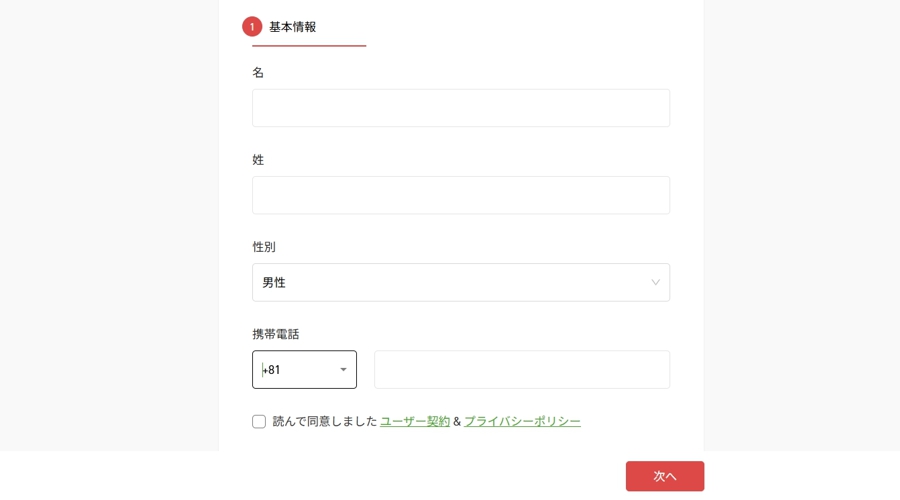Viewport: 900px width, 500px height.
Task: Open the +81 country code dropdown
Action: click(x=304, y=370)
